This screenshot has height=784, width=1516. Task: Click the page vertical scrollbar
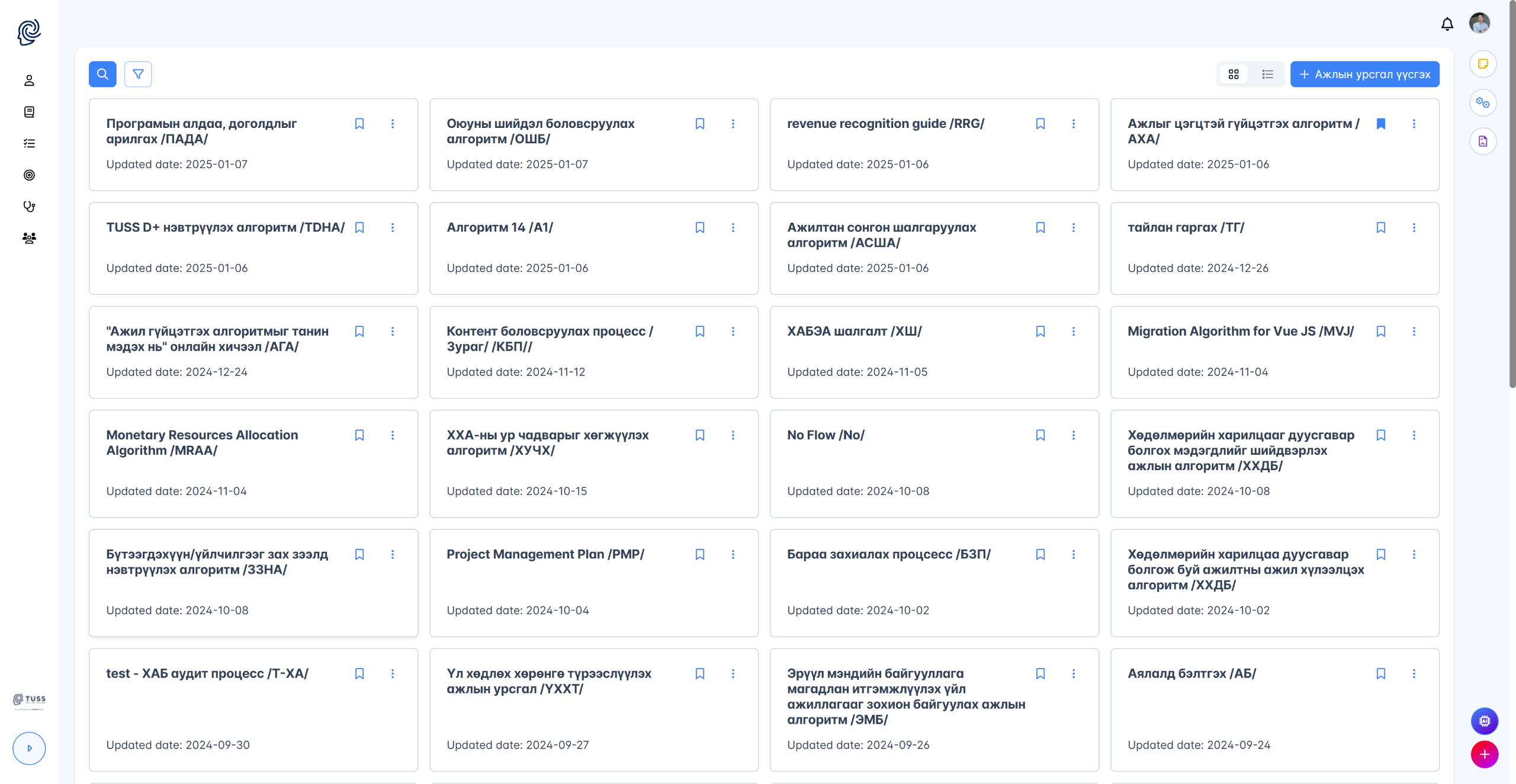(x=1512, y=195)
